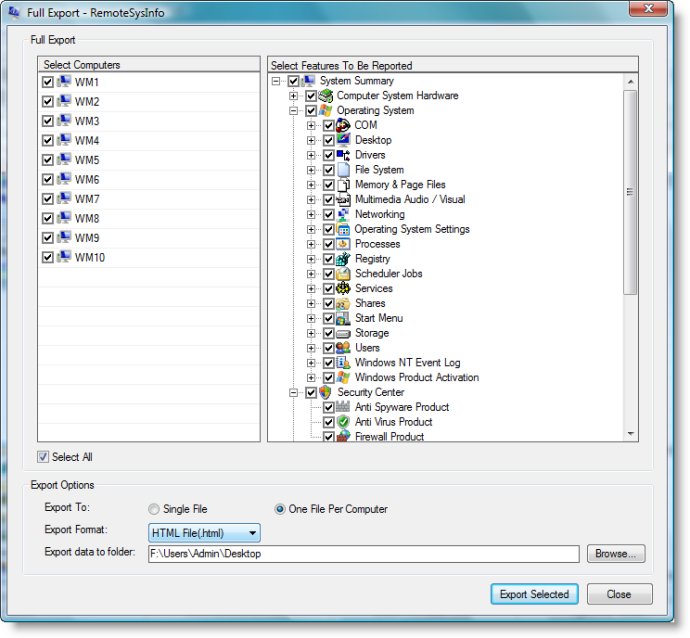
Task: Expand the Services tree node
Action: (x=311, y=288)
